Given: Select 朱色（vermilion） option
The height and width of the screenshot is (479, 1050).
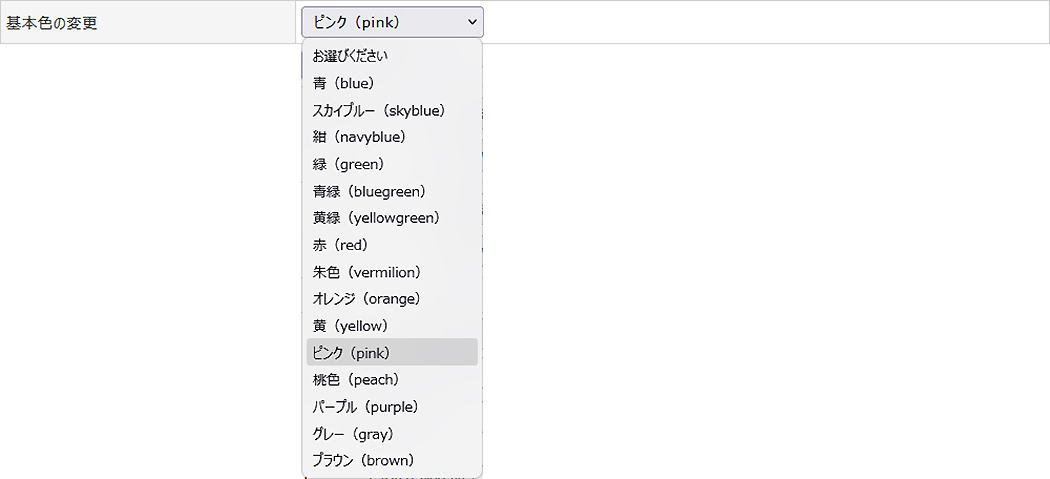Looking at the screenshot, I should click(392, 271).
